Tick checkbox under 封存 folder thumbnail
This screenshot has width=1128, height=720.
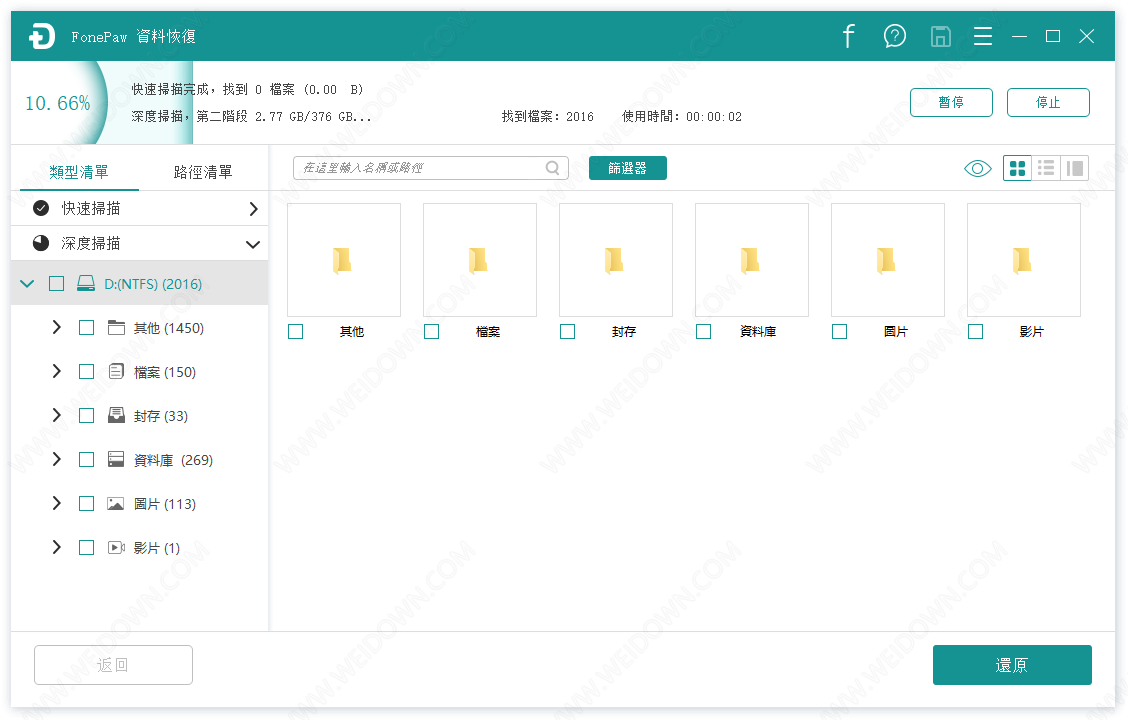tap(567, 332)
